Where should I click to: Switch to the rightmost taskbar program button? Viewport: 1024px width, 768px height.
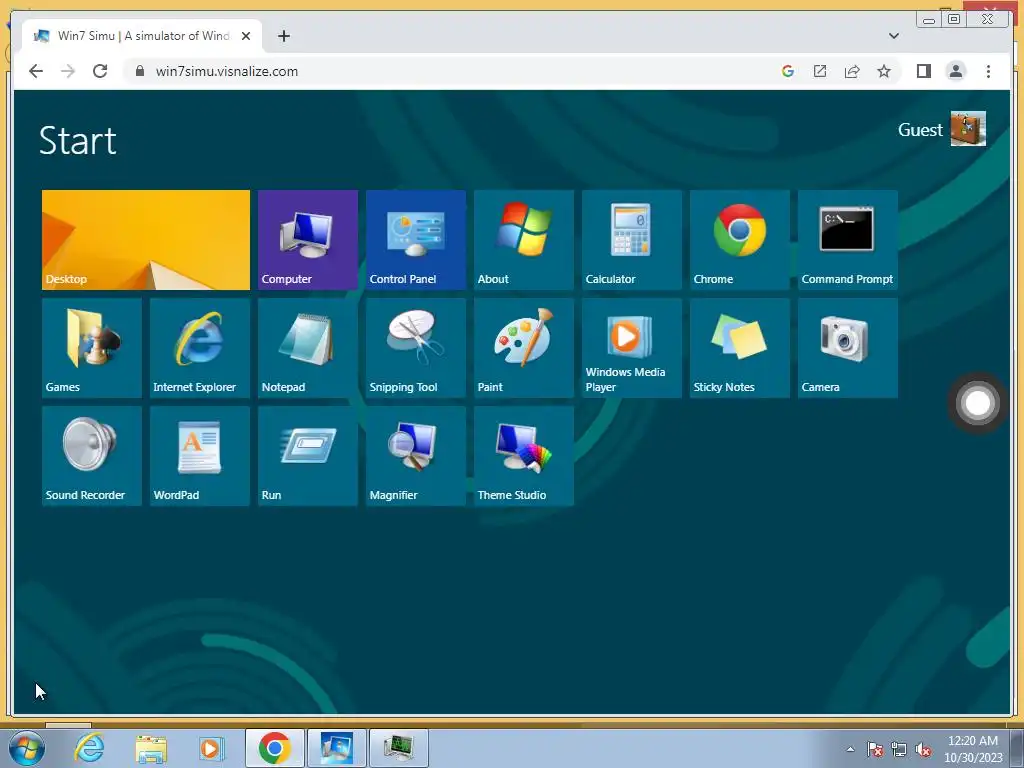(399, 748)
